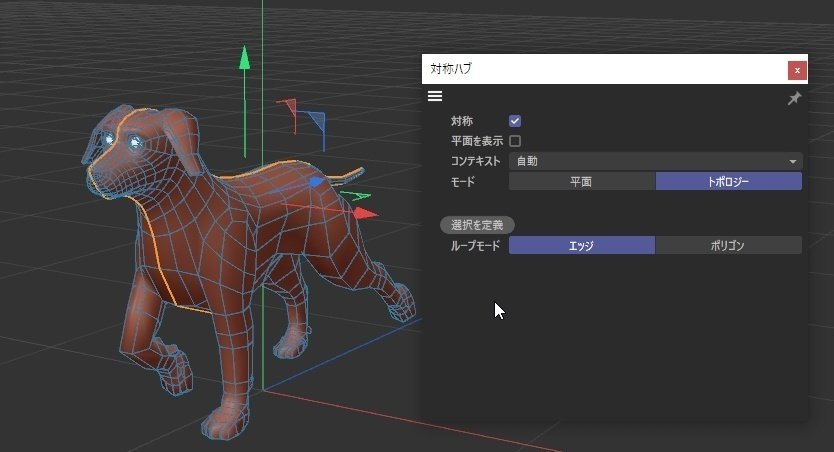Click the green plane handle near tail
The width and height of the screenshot is (834, 452).
tap(356, 196)
